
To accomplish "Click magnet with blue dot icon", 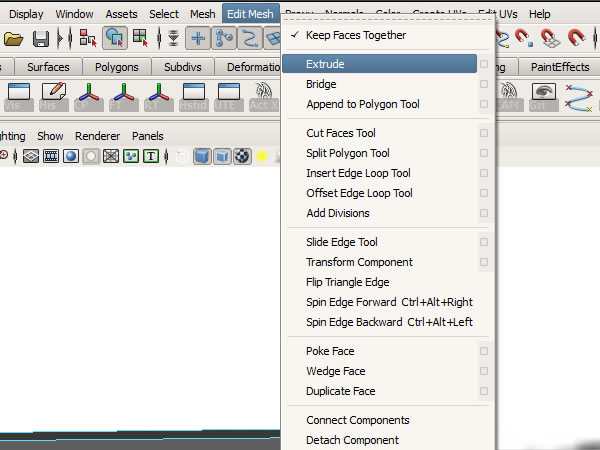I will click(524, 38).
